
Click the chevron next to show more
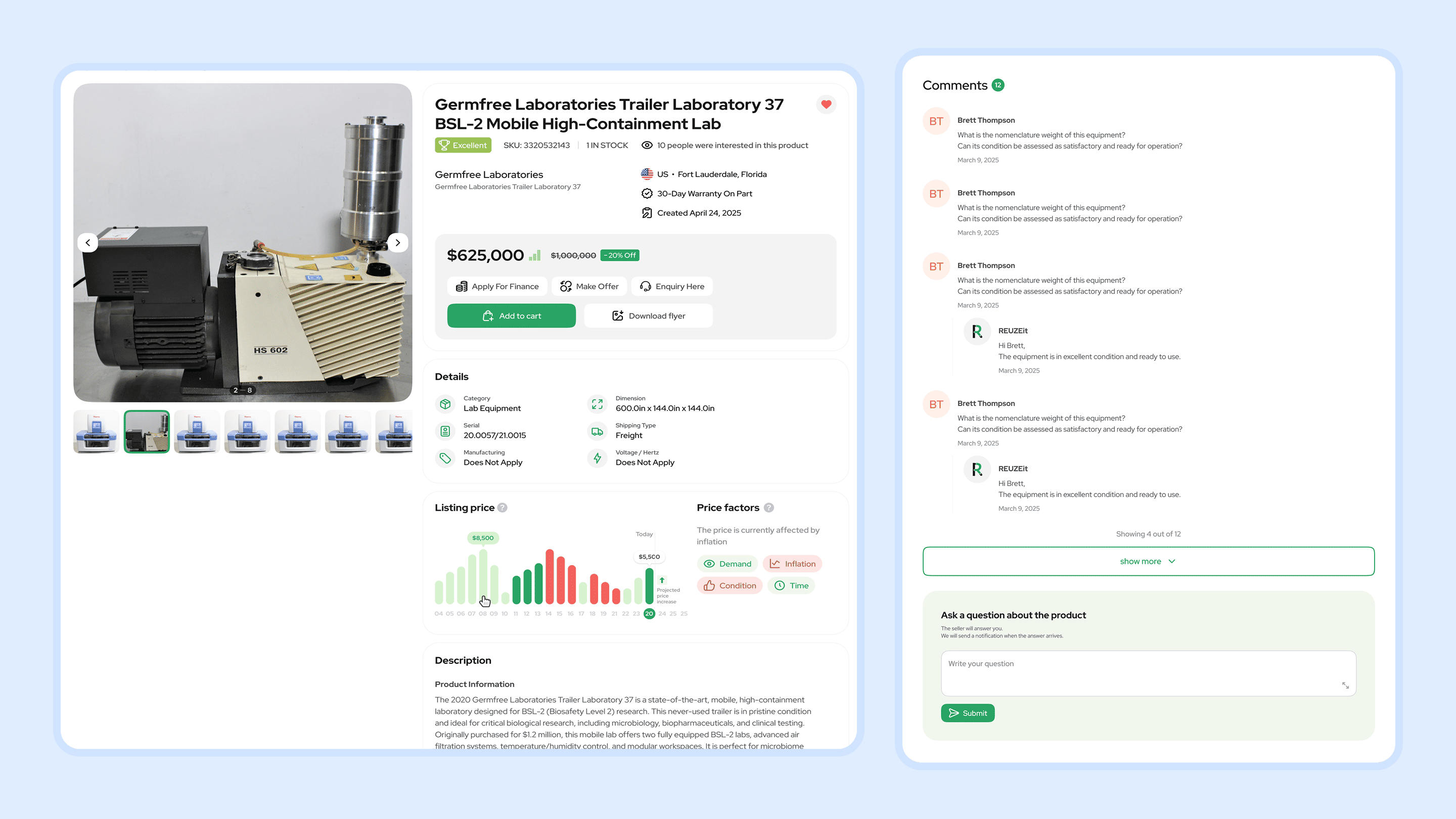[x=1172, y=561]
